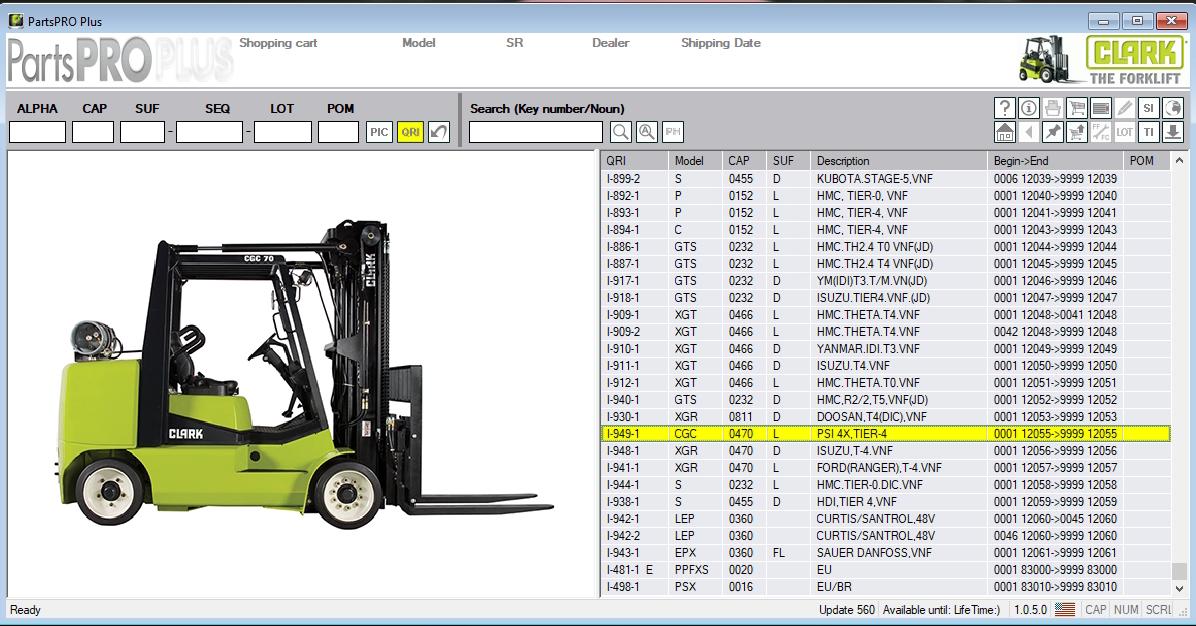This screenshot has width=1196, height=626.
Task: Click the FF/FC wrench icon
Action: pos(1101,132)
